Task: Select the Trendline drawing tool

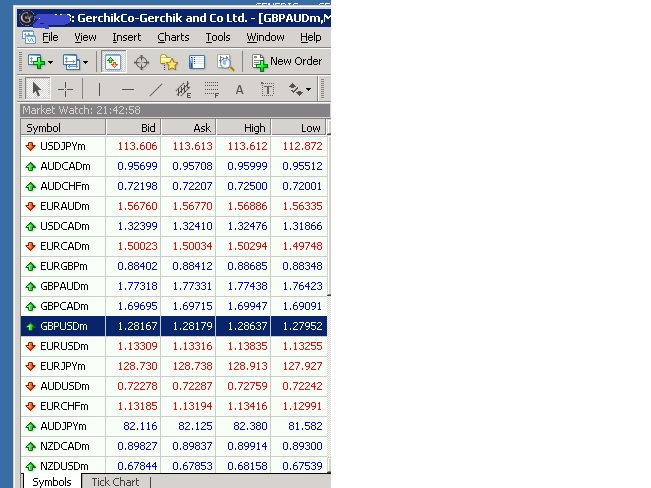Action: point(156,89)
